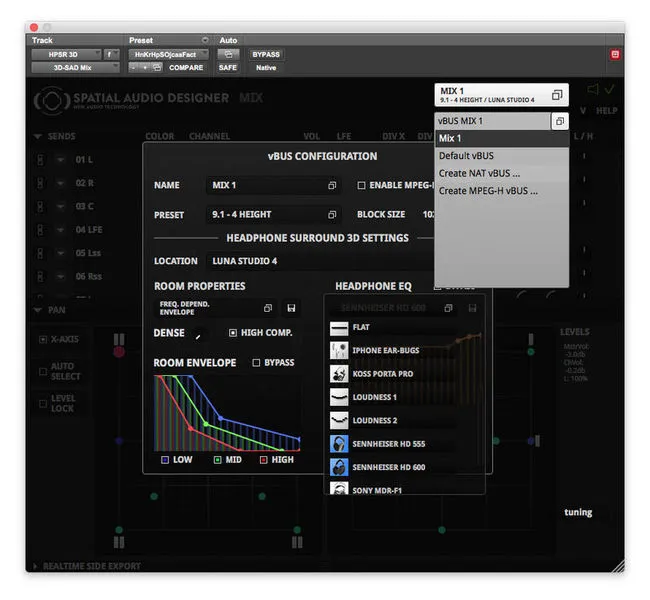Open the 3D-SAD Mix insert dropdown
This screenshot has height=600, width=650.
click(x=75, y=68)
